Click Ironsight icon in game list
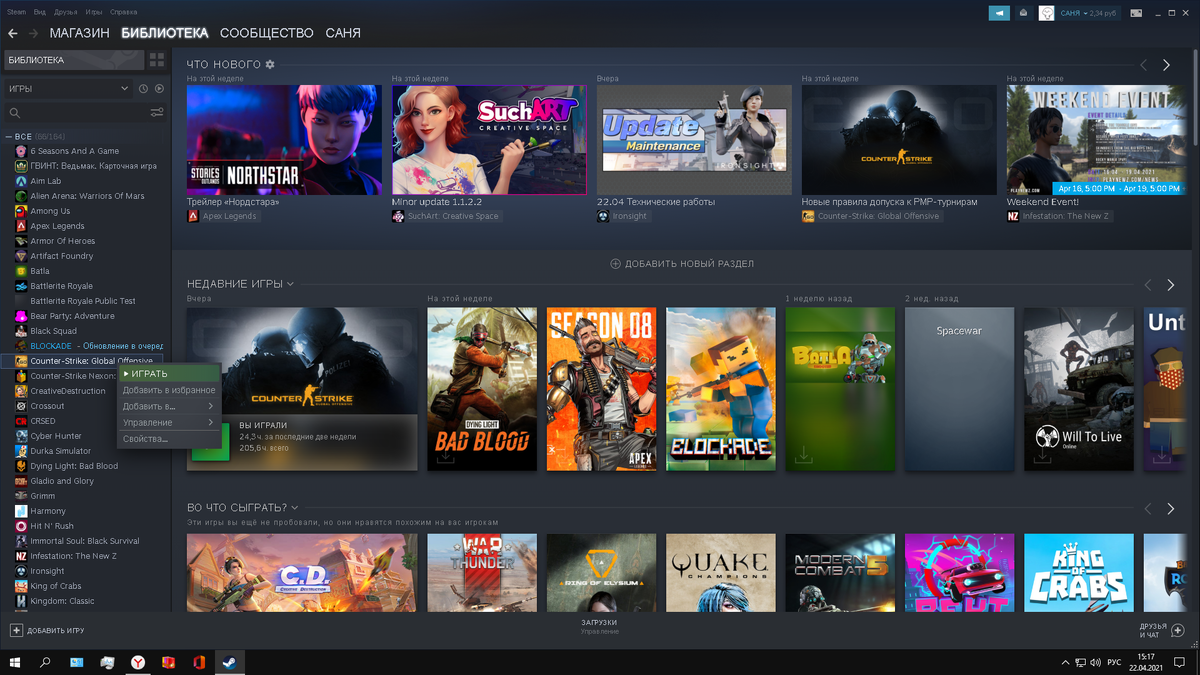The width and height of the screenshot is (1200, 675). [x=21, y=571]
